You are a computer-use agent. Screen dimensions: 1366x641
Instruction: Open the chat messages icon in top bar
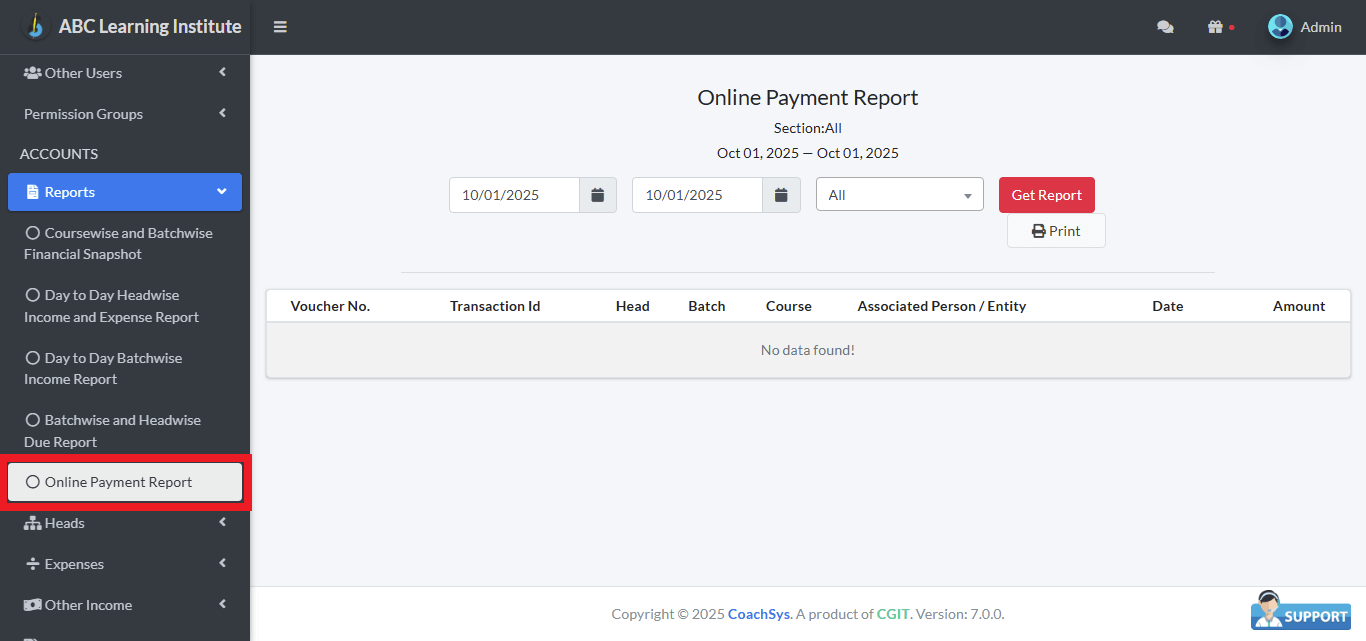coord(1165,27)
